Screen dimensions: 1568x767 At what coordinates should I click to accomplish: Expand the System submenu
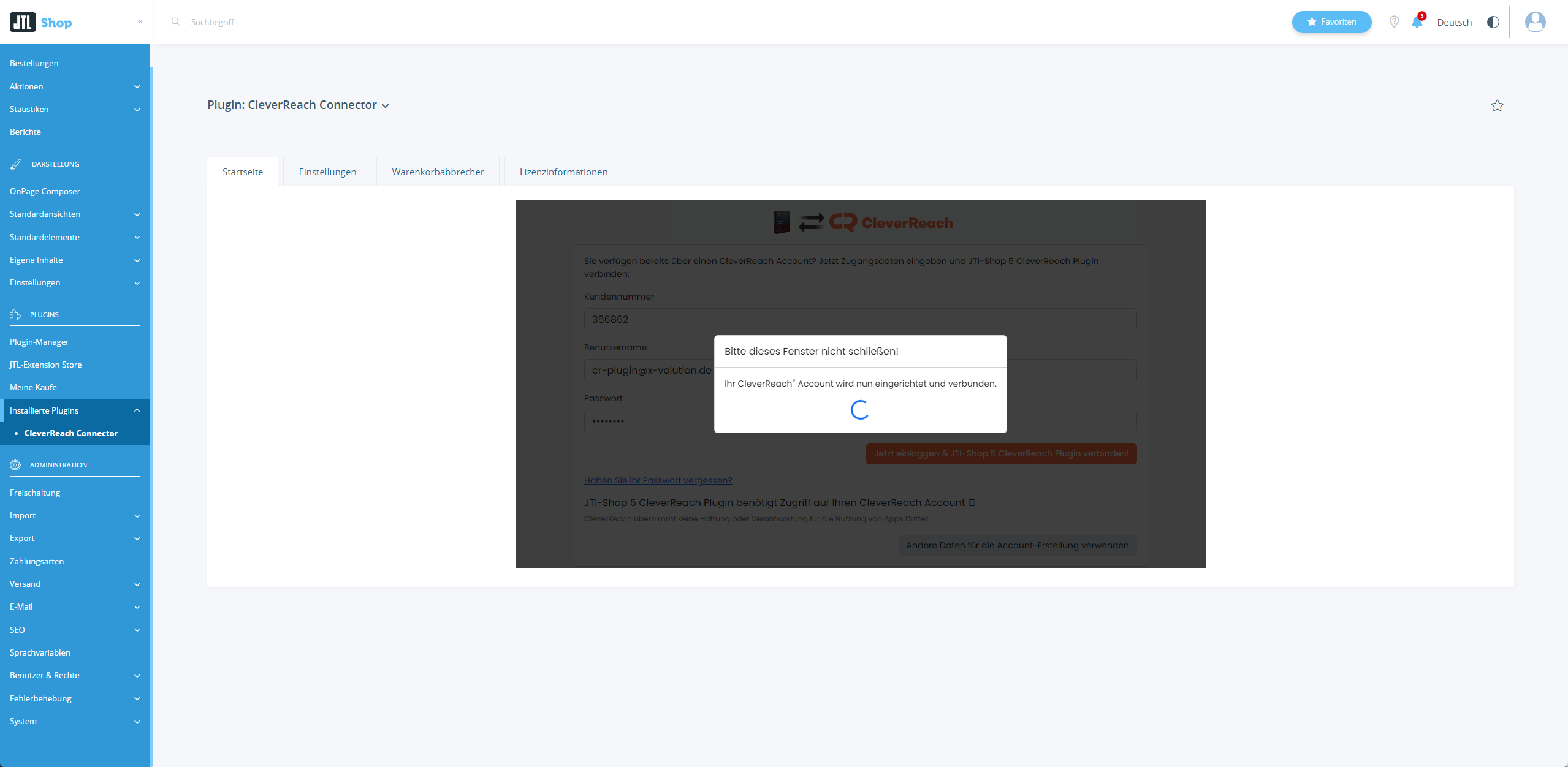click(75, 721)
